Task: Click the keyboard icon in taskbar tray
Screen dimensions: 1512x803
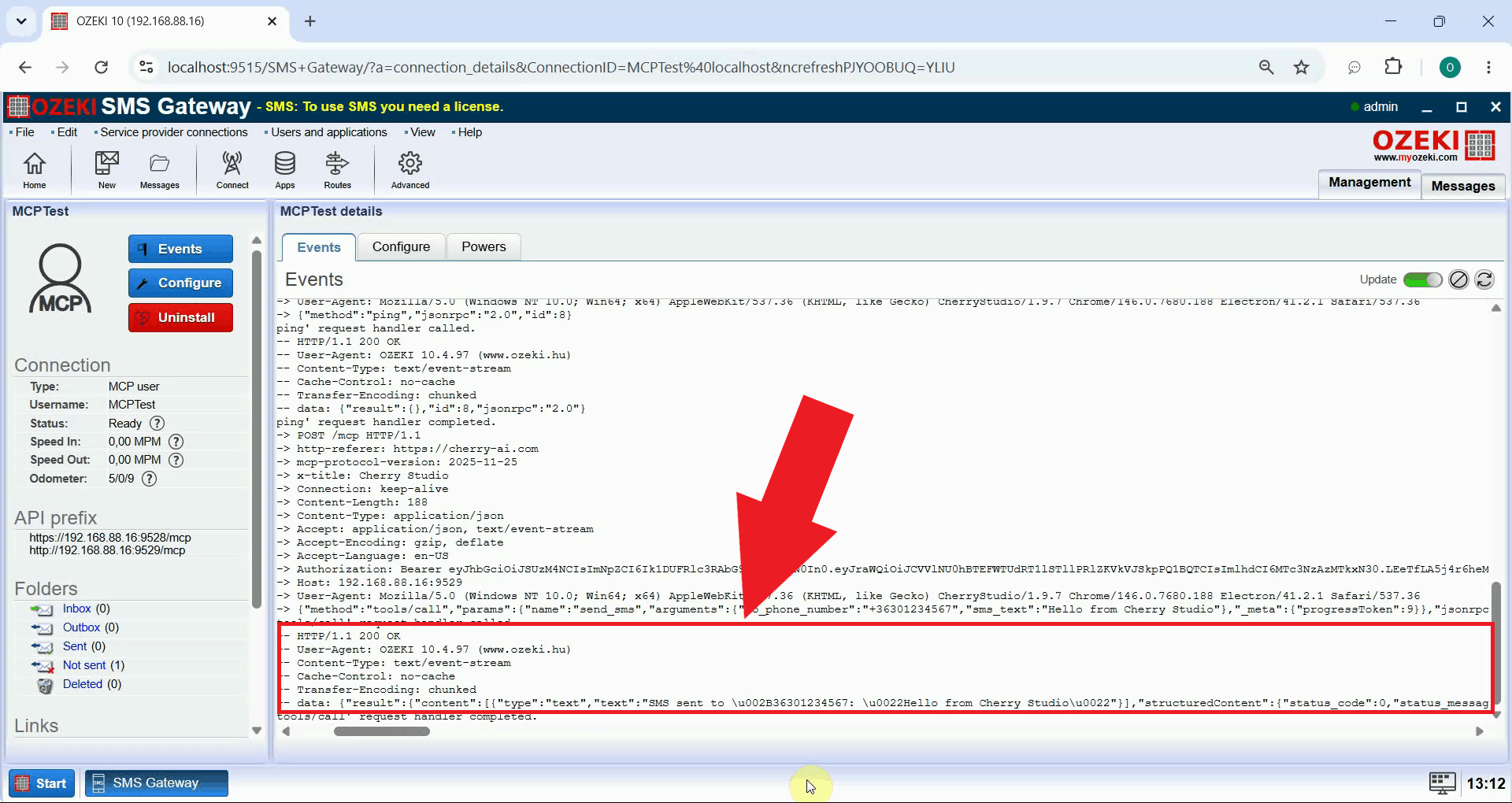Action: 1442,783
